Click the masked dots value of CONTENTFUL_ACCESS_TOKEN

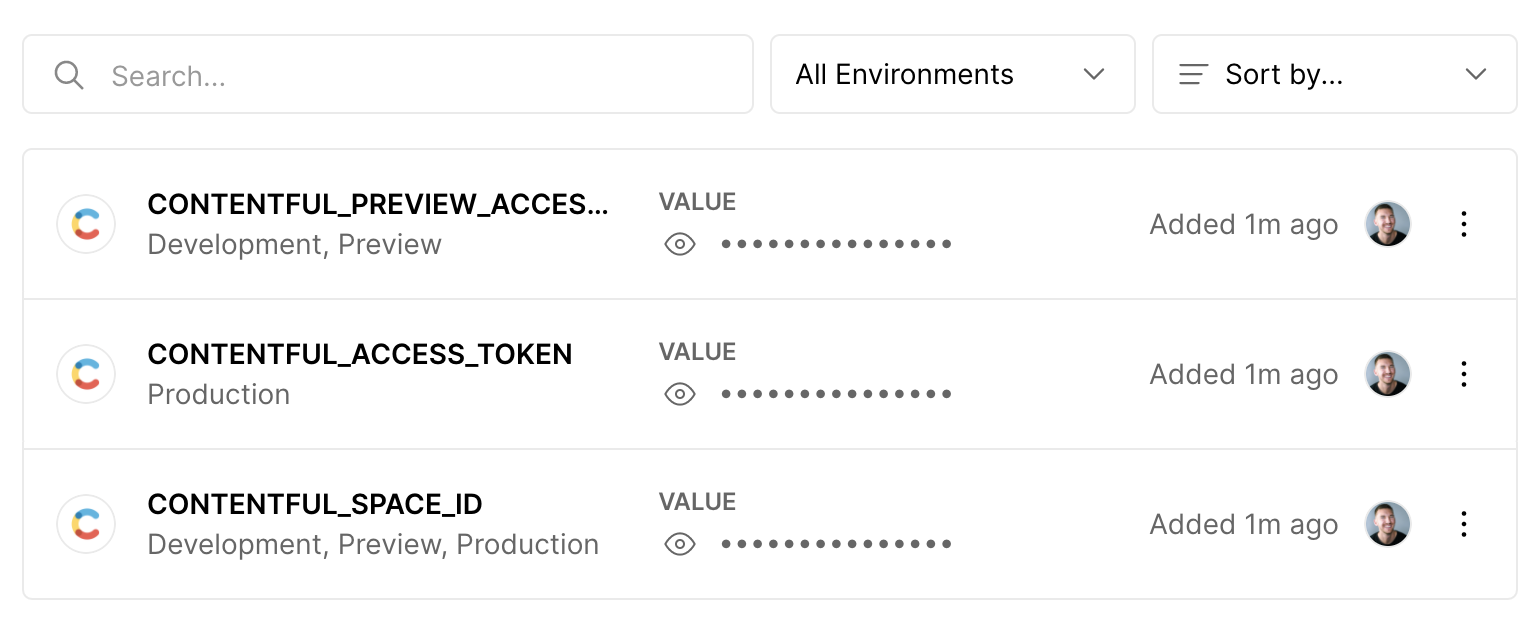point(836,393)
